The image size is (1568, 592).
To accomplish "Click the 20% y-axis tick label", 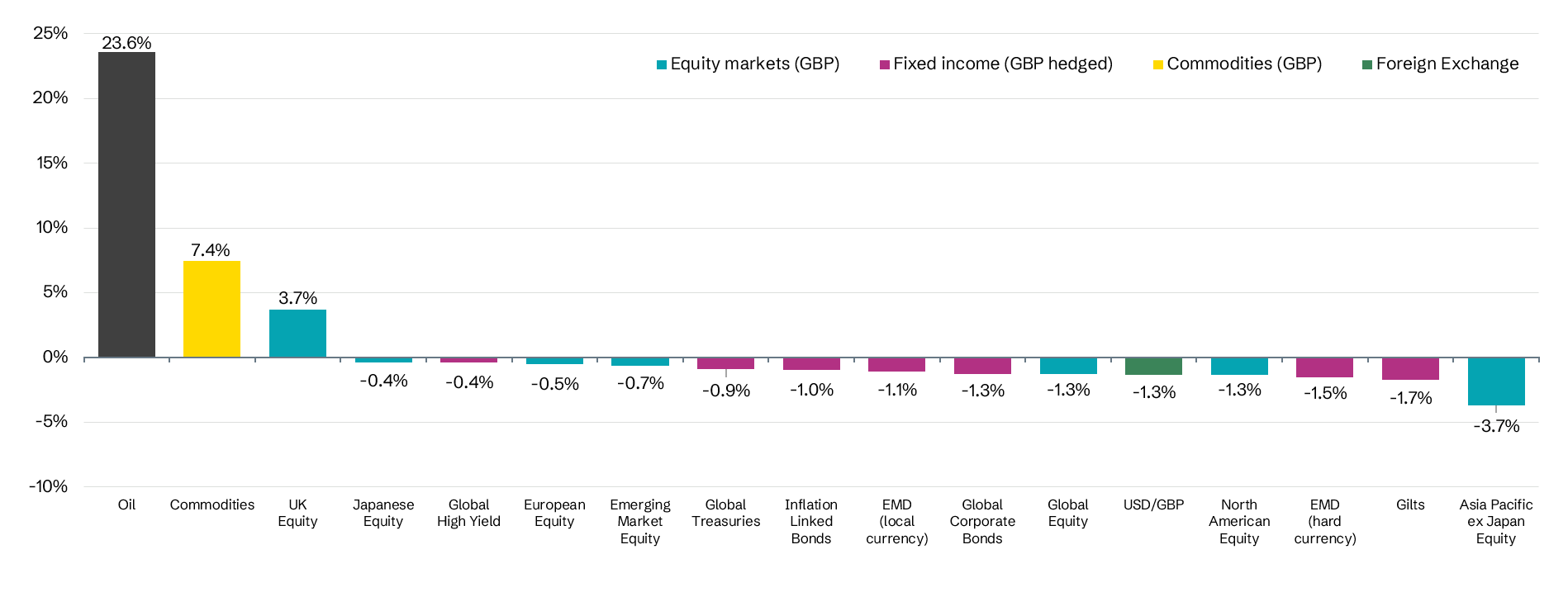I will pyautogui.click(x=50, y=97).
